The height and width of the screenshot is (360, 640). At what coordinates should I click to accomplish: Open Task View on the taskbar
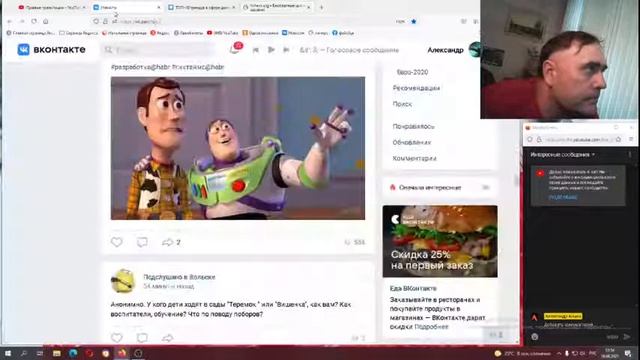[x=40, y=353]
